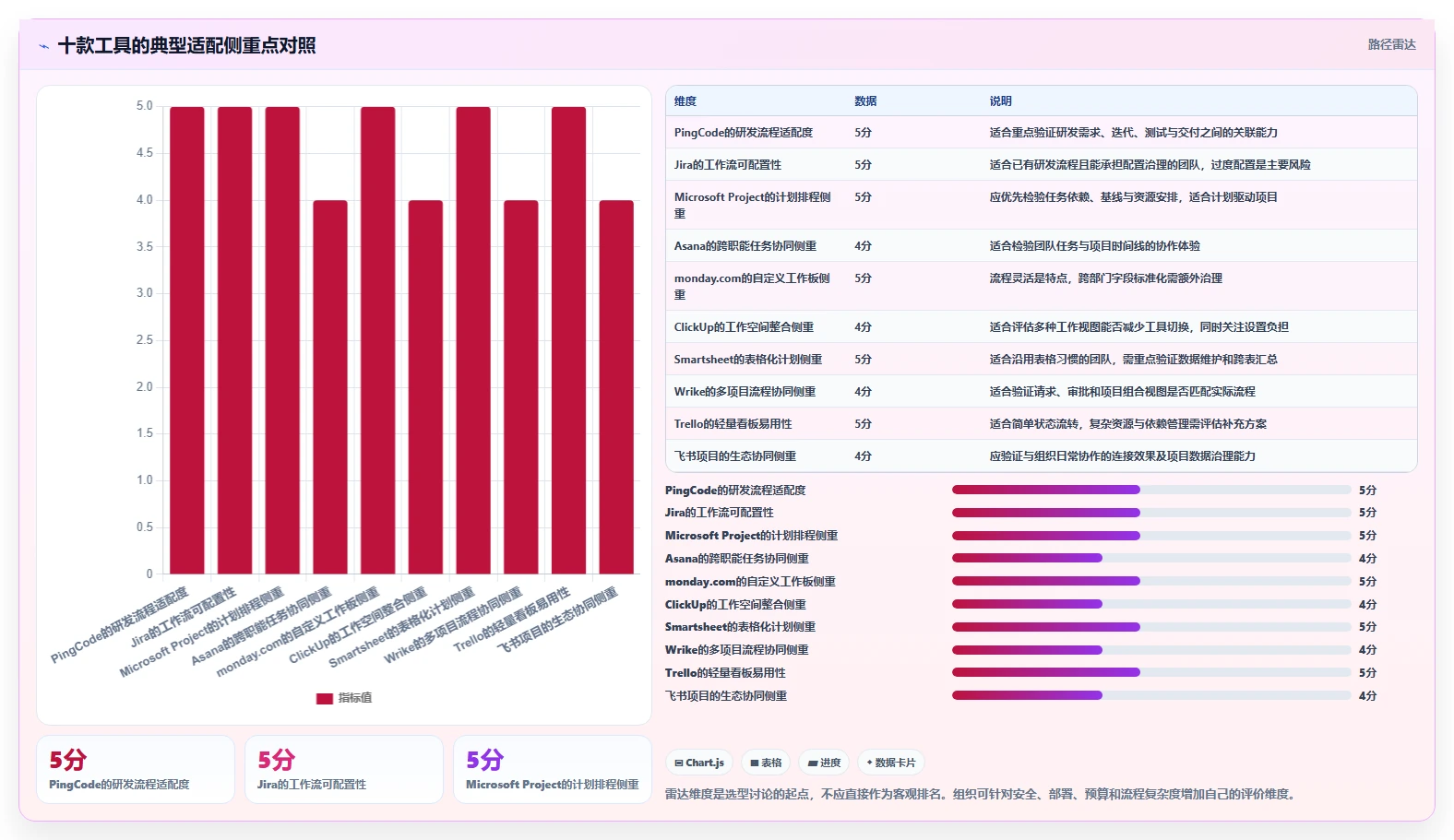Select the 维度 column header
Screen dimensions: 1454x840
(x=685, y=101)
